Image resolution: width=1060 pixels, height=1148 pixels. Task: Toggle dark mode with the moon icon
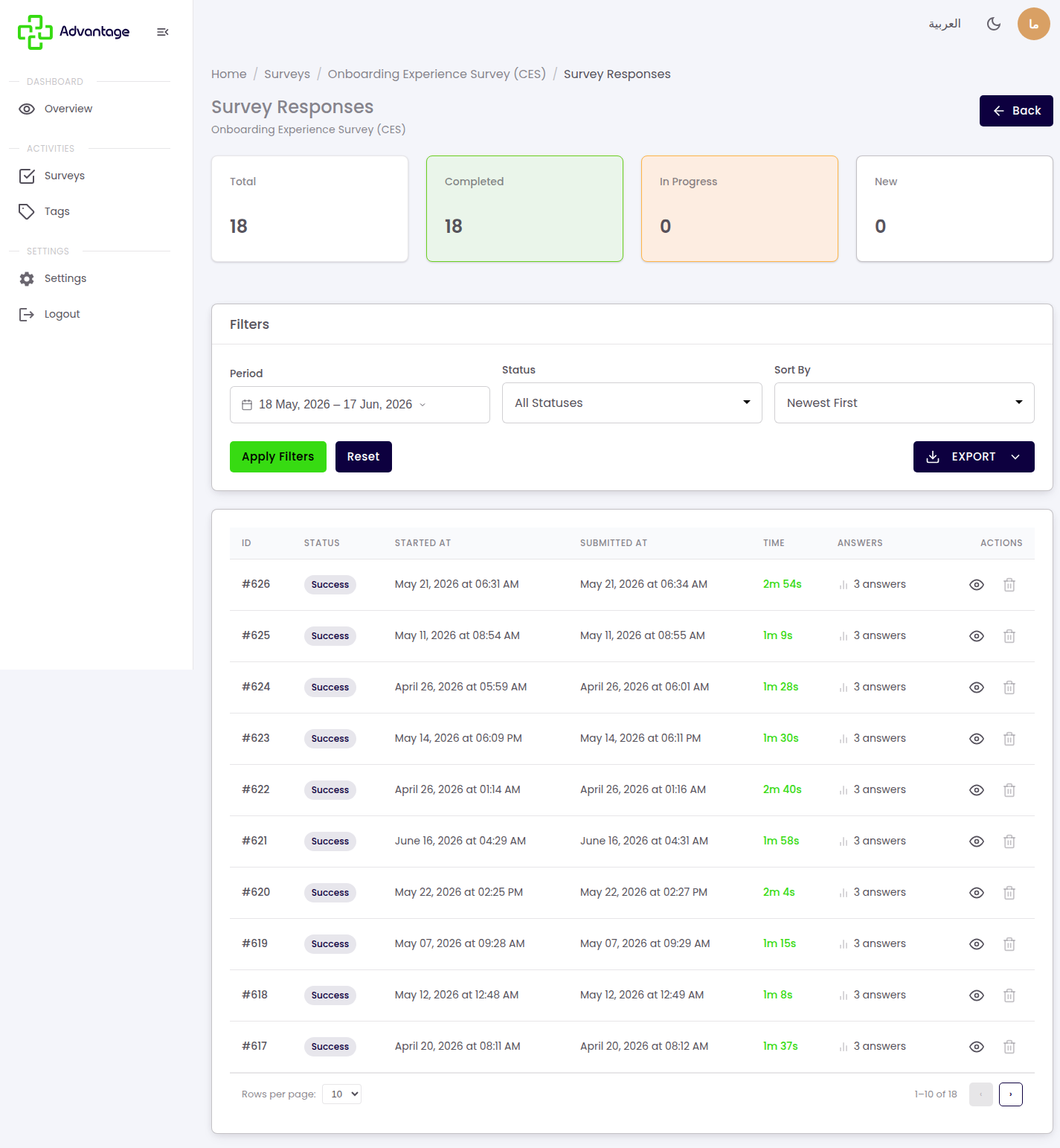[993, 24]
